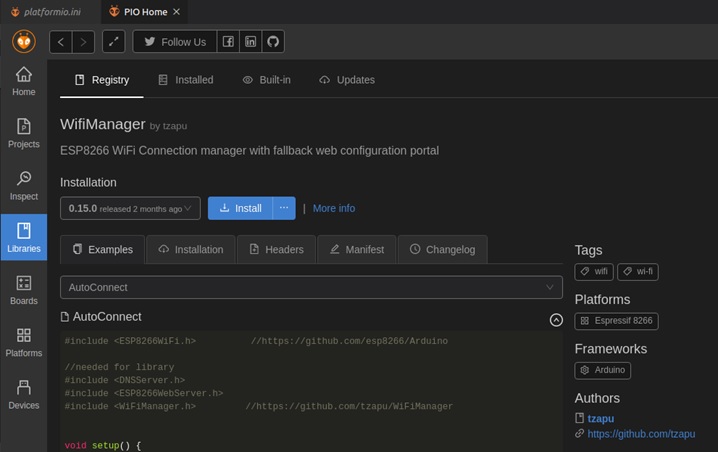Open the https://github.com/tzapu link
This screenshot has width=718, height=452.
641,434
